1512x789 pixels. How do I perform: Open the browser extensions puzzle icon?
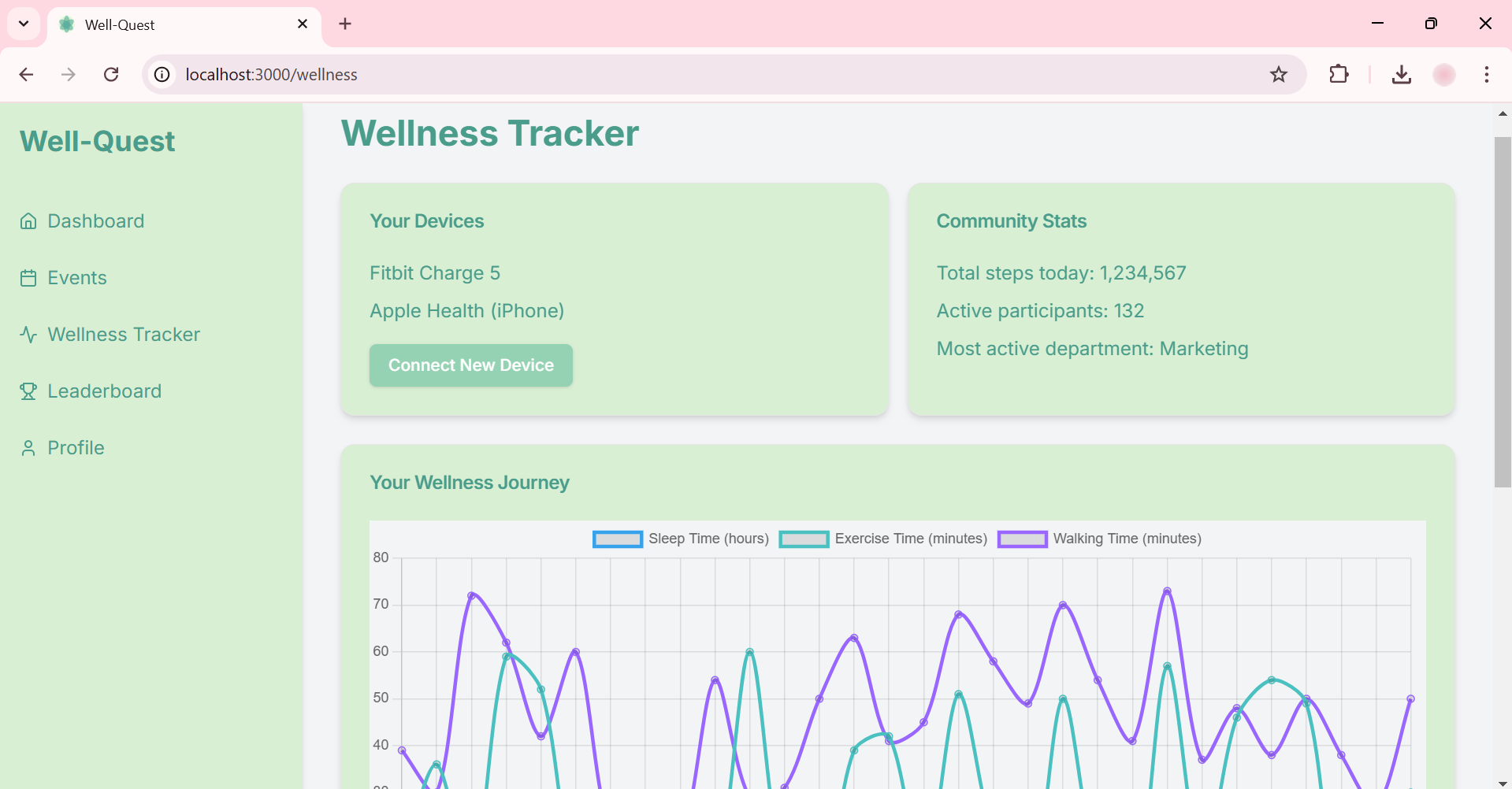pyautogui.click(x=1339, y=74)
